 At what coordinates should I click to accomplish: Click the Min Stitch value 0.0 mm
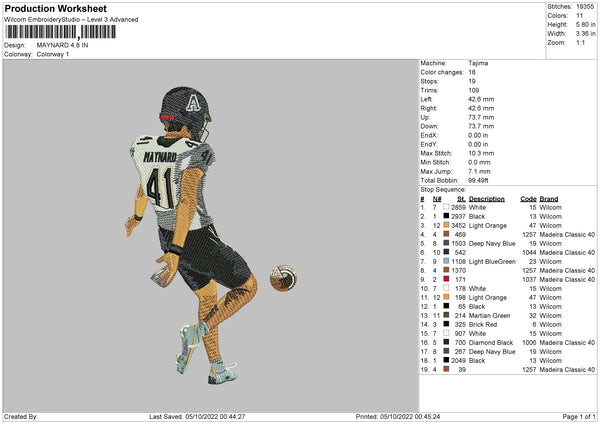[x=479, y=162]
